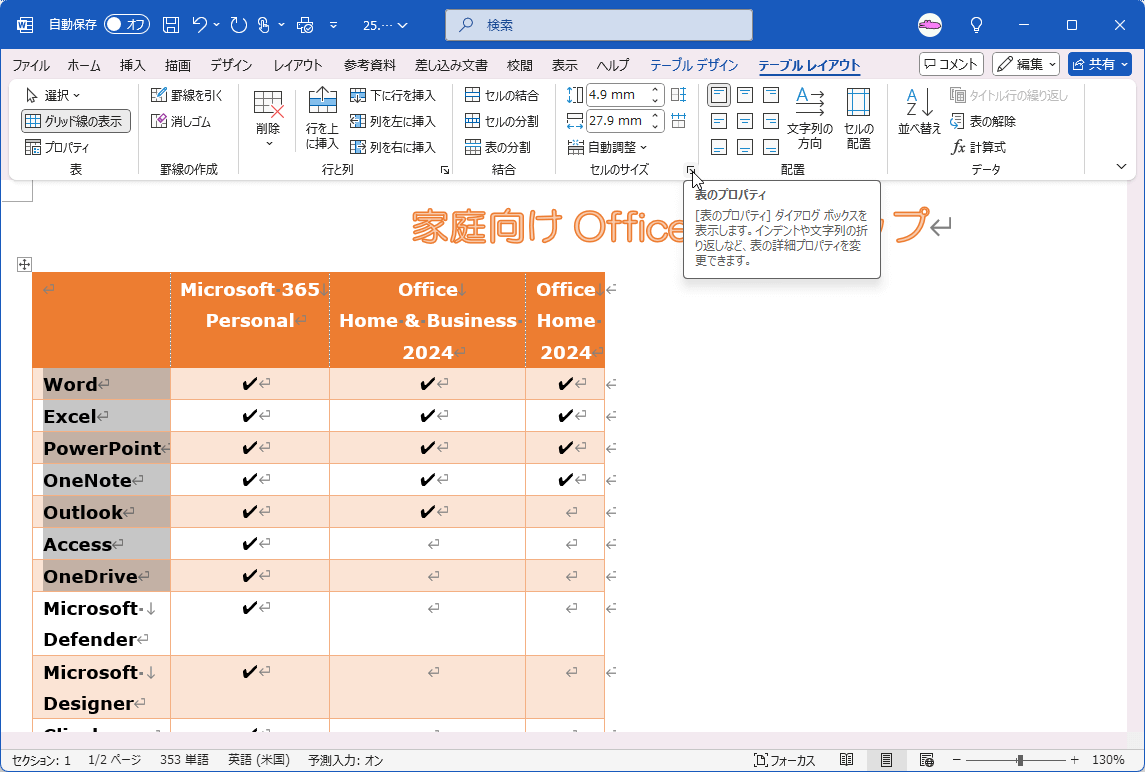The height and width of the screenshot is (772, 1145).
Task: Insert a row above with 行を上に挿入
Action: click(x=322, y=119)
